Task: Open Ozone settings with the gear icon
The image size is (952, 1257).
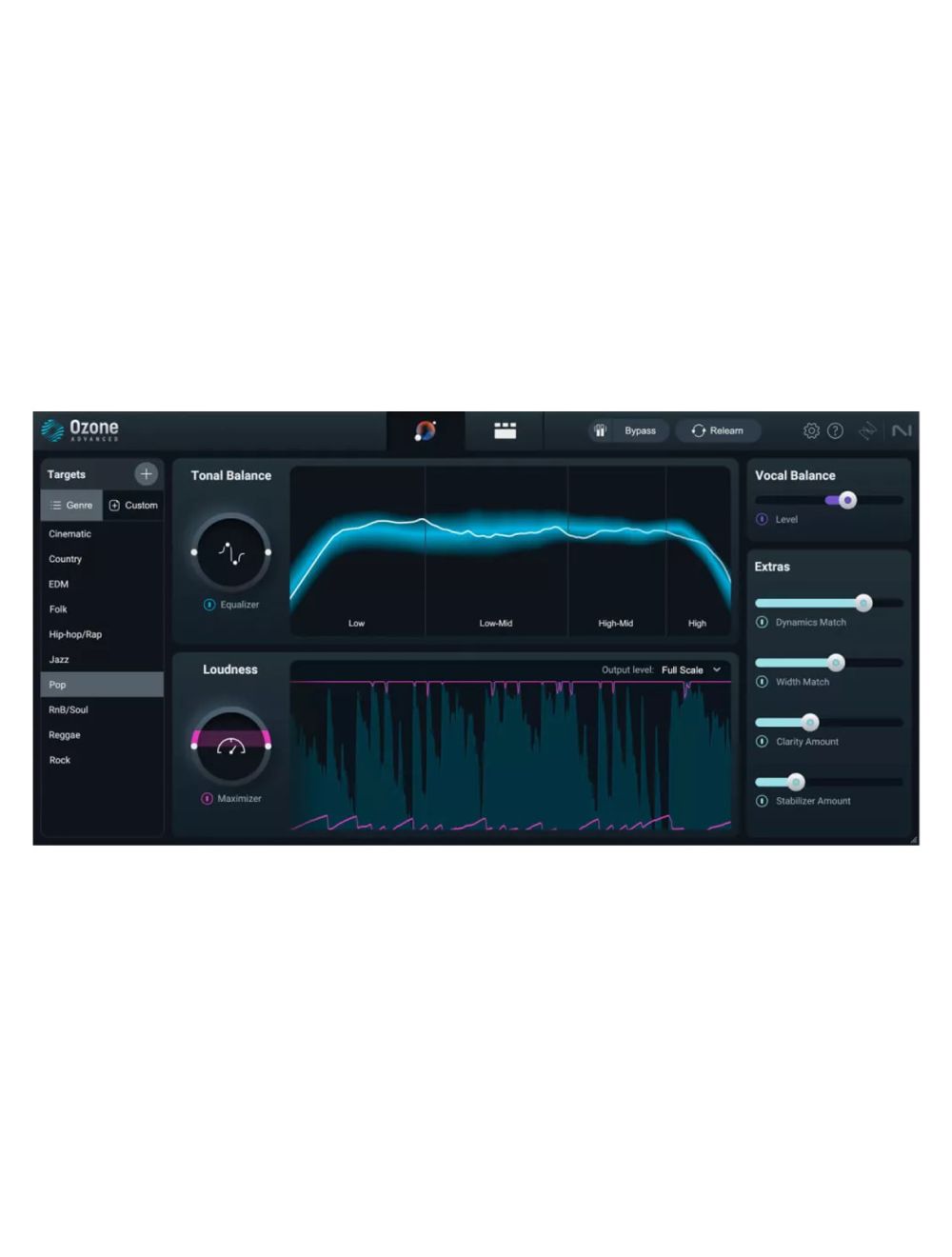Action: coord(811,430)
